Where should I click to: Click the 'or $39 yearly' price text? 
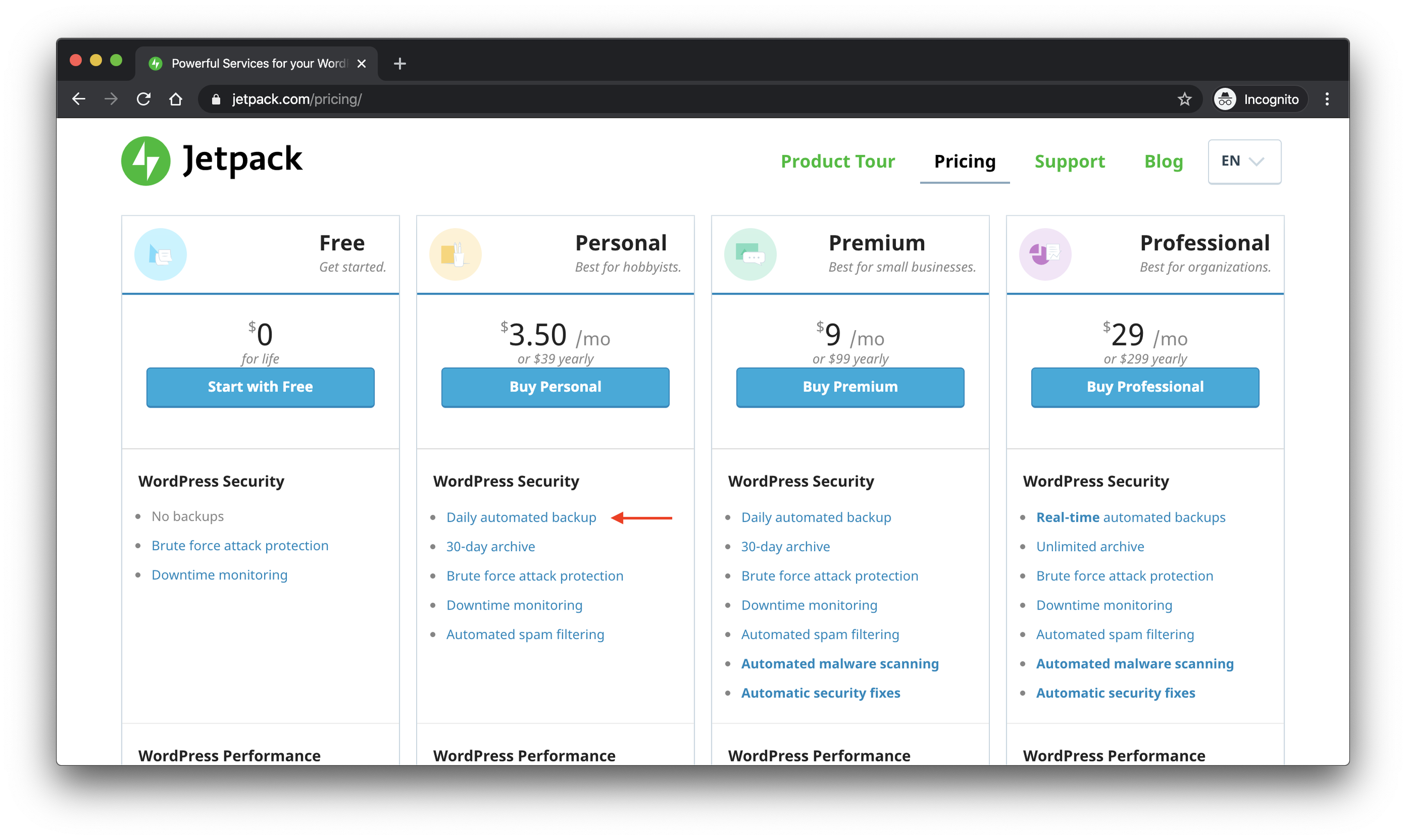555,359
